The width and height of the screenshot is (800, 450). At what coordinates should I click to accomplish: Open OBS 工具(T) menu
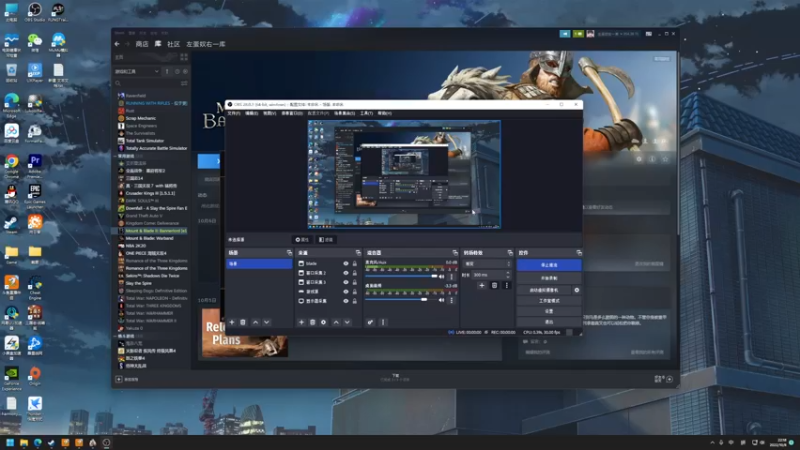[366, 113]
